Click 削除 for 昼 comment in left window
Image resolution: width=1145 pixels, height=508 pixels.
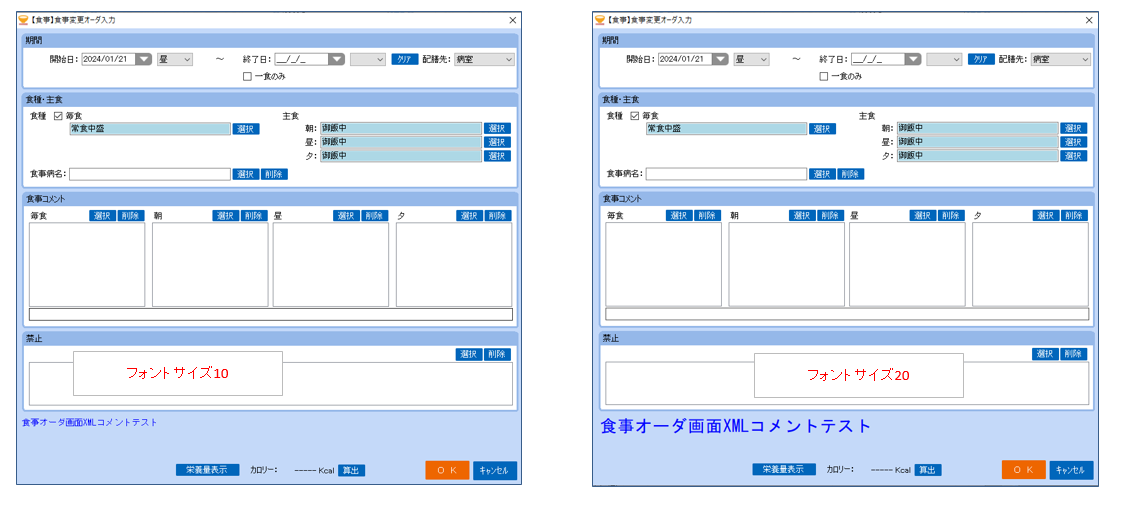click(x=375, y=215)
